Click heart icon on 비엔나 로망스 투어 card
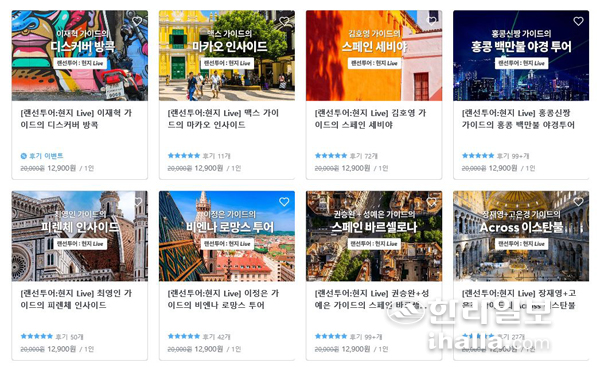The image size is (600, 367). [x=284, y=202]
